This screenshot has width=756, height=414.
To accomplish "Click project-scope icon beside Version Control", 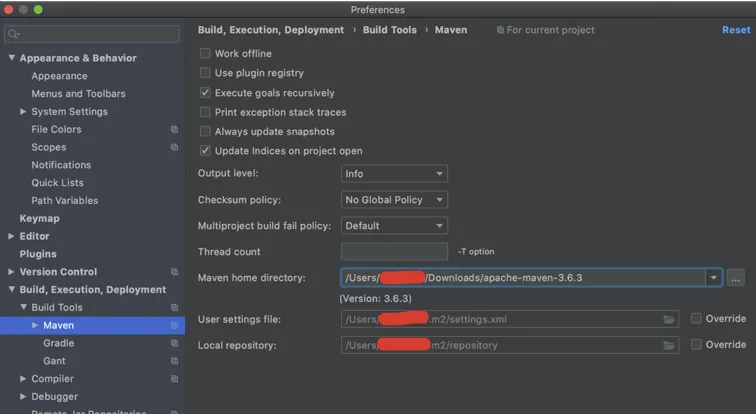I will pyautogui.click(x=174, y=272).
